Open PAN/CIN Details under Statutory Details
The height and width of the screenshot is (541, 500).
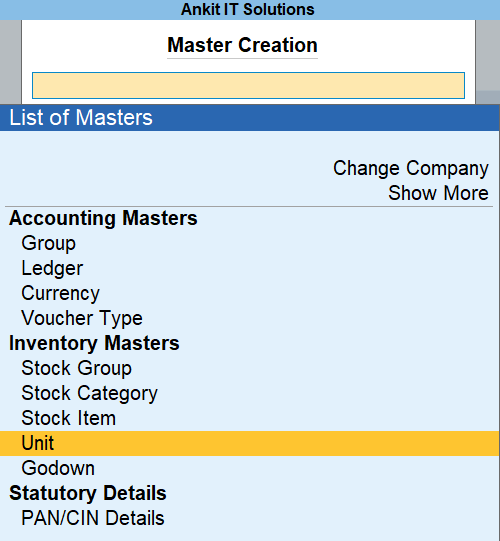coord(93,518)
